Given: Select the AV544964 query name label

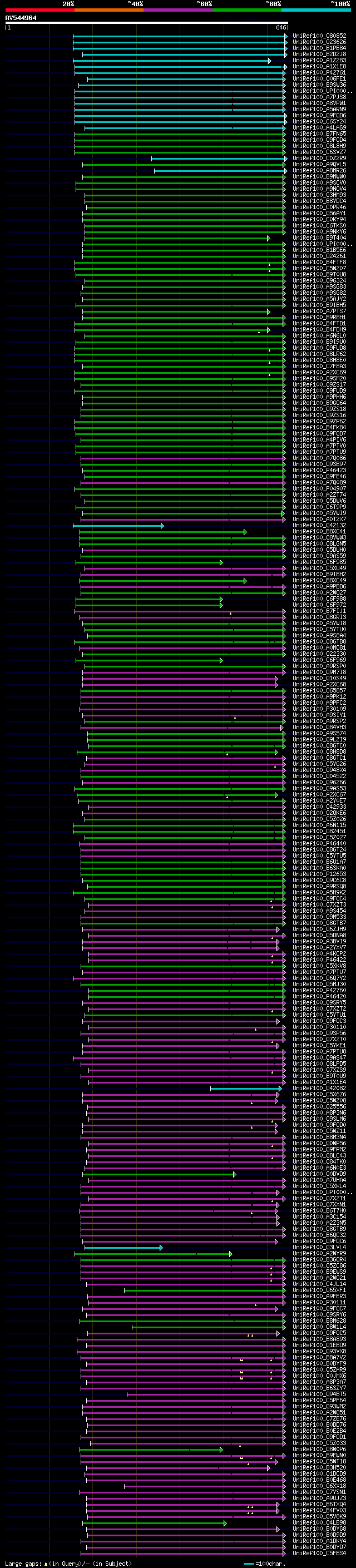Looking at the screenshot, I should click(x=21, y=18).
